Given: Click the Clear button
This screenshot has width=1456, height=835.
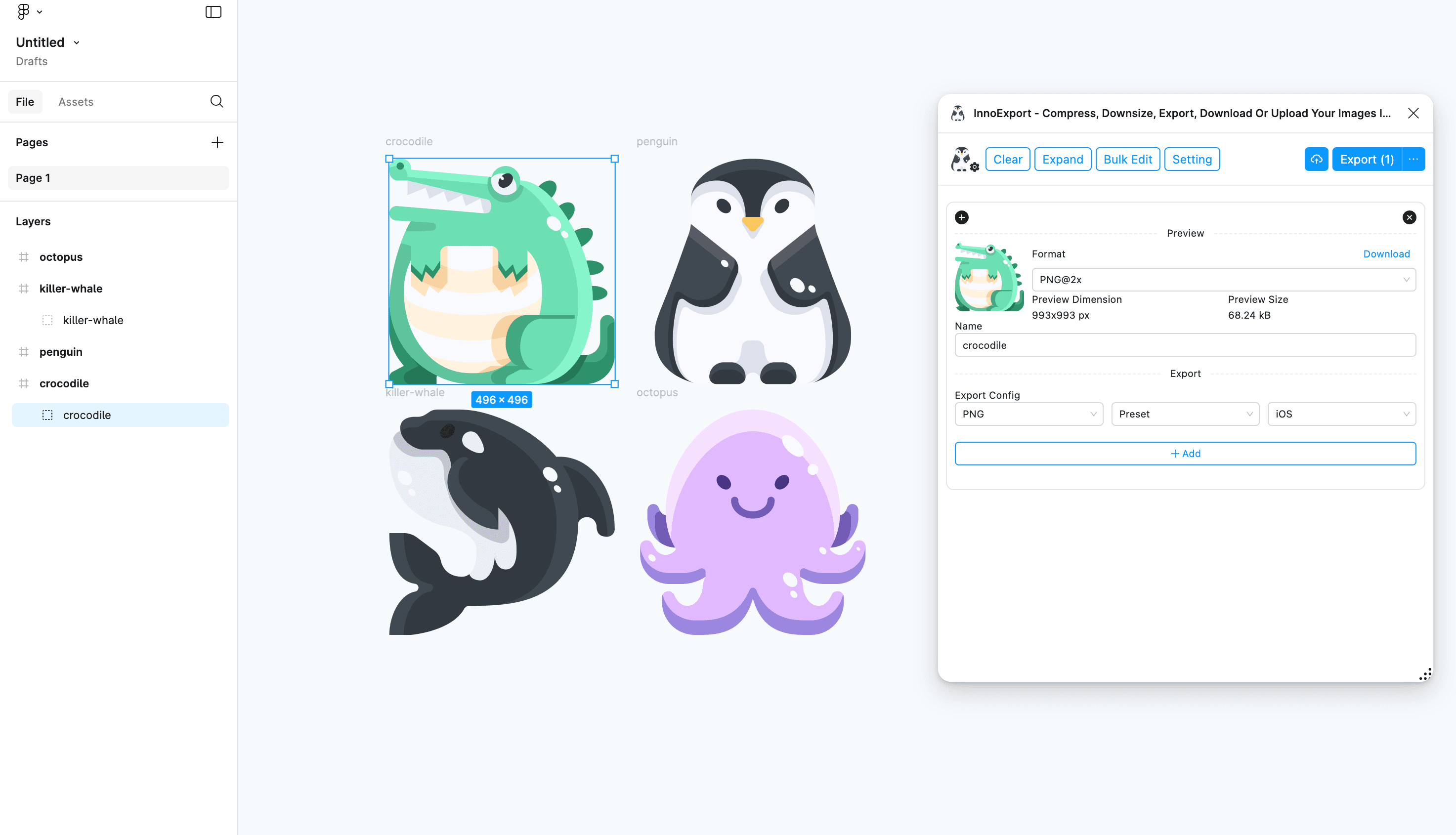Looking at the screenshot, I should 1008,160.
